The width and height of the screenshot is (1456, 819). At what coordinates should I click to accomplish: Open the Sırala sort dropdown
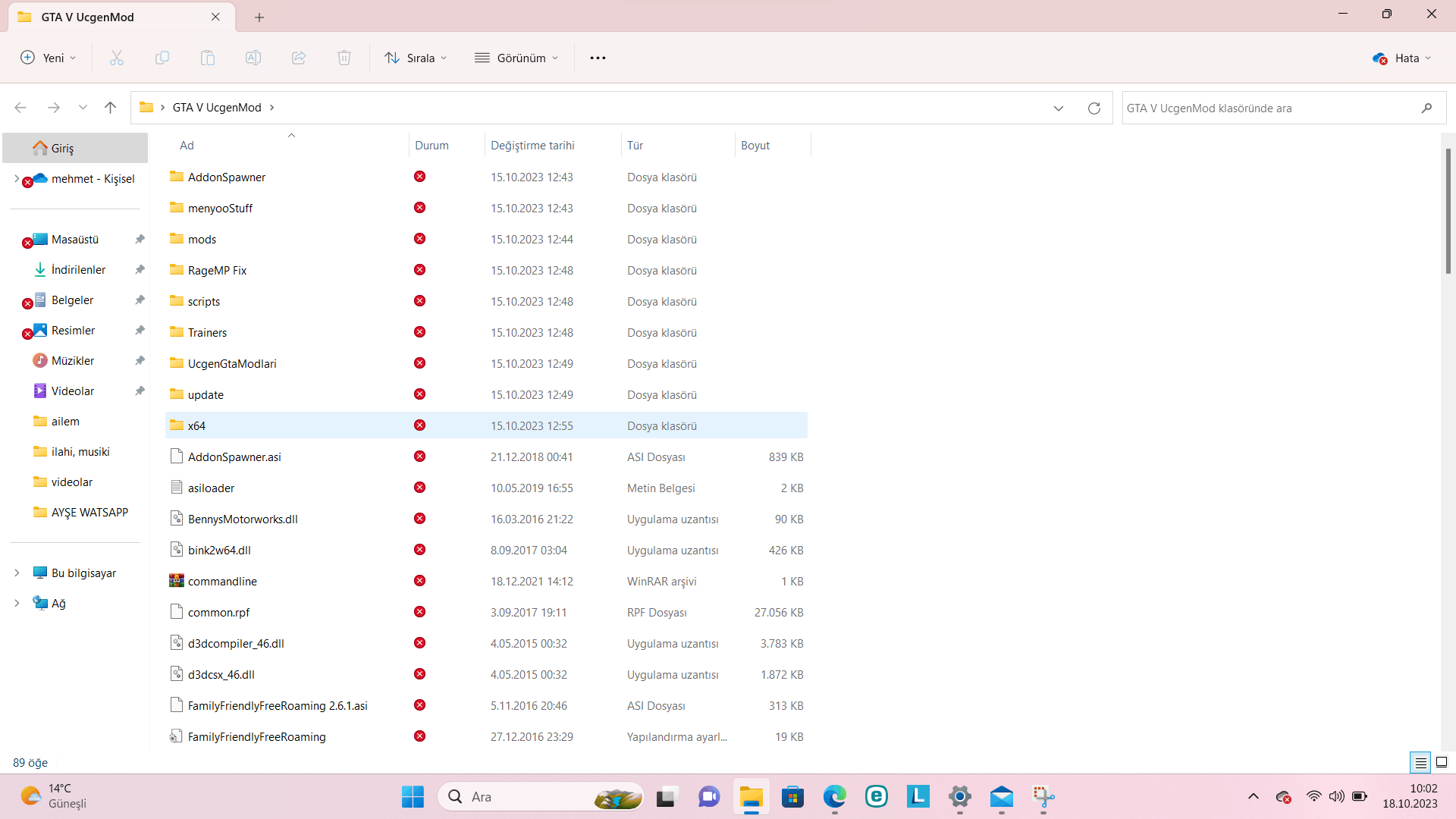point(416,58)
